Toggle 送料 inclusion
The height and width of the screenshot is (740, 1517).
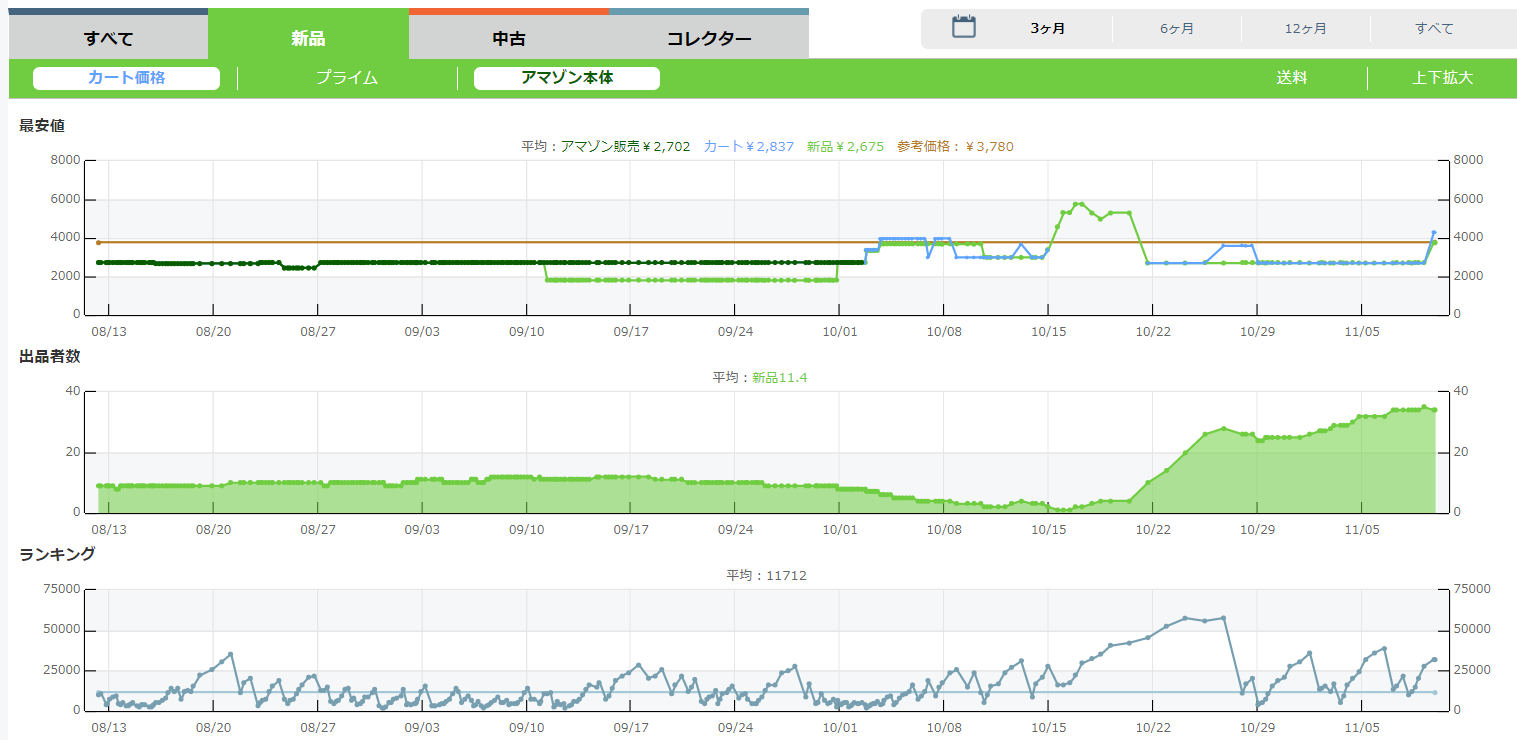tap(1292, 78)
